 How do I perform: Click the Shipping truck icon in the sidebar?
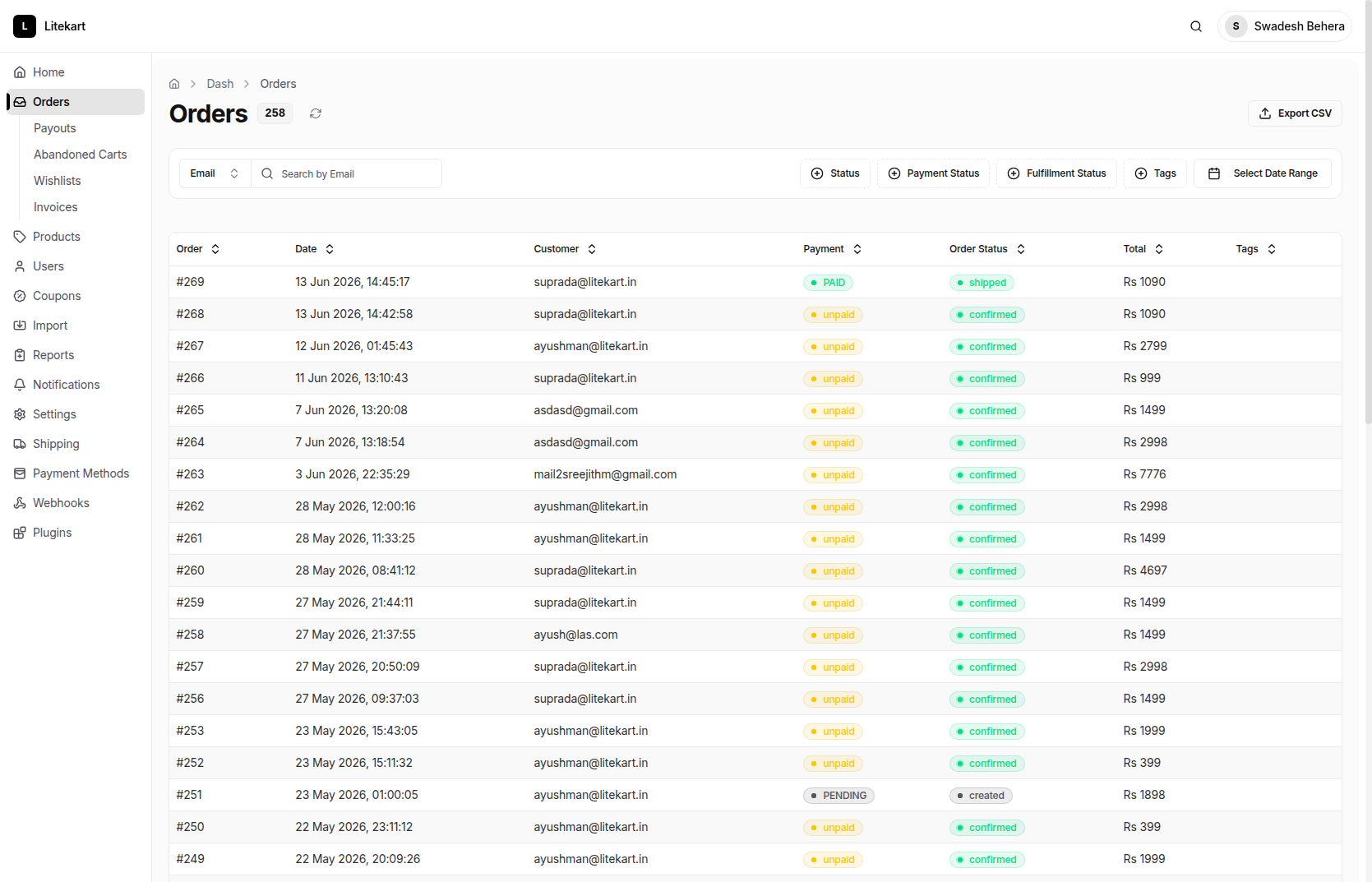[20, 444]
